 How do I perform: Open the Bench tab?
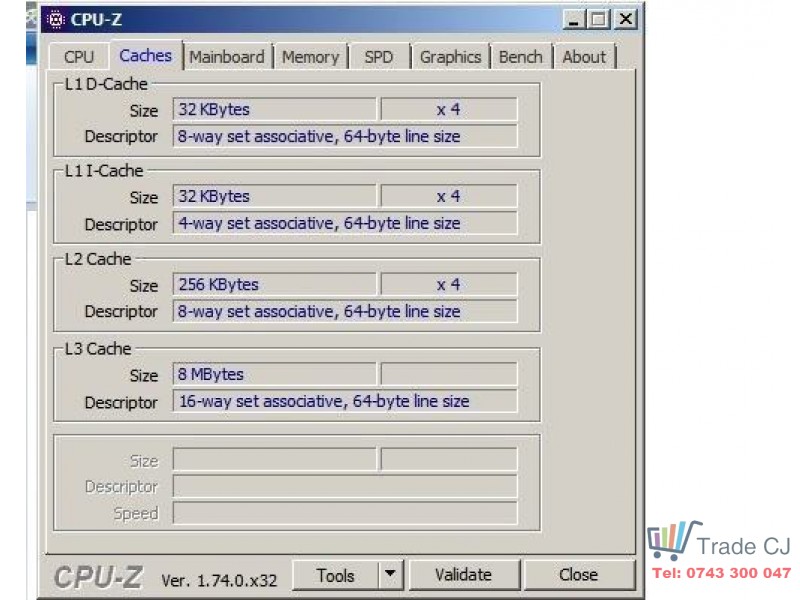pos(520,57)
